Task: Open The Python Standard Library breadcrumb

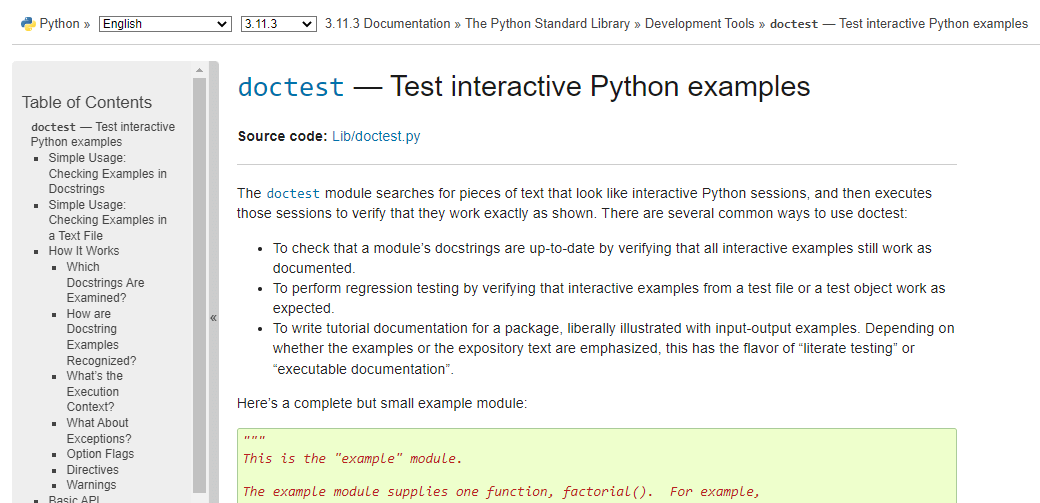Action: click(547, 24)
